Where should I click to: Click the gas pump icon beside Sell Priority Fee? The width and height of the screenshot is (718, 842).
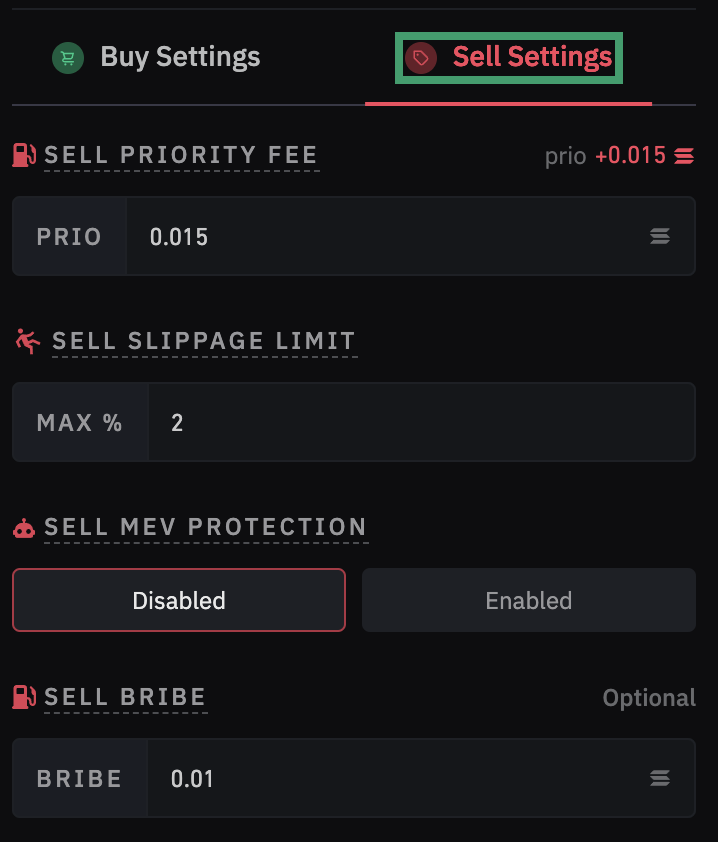pyautogui.click(x=24, y=155)
